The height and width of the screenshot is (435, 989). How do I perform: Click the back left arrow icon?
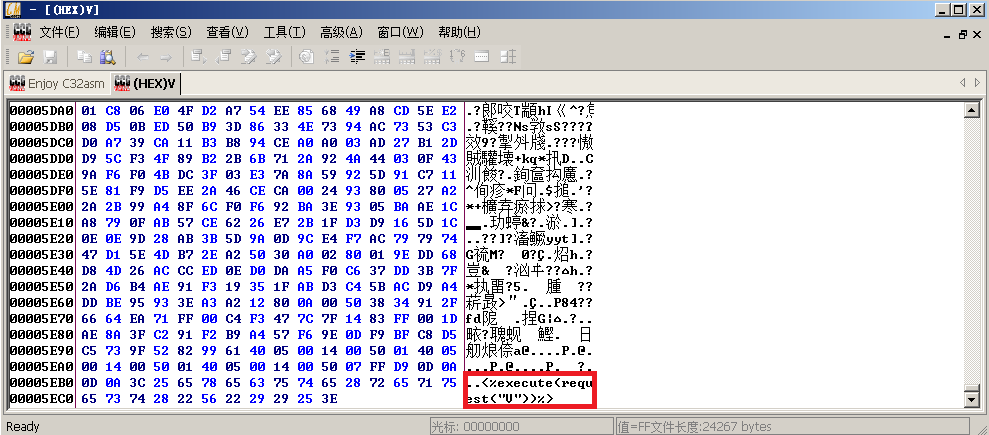coord(143,57)
